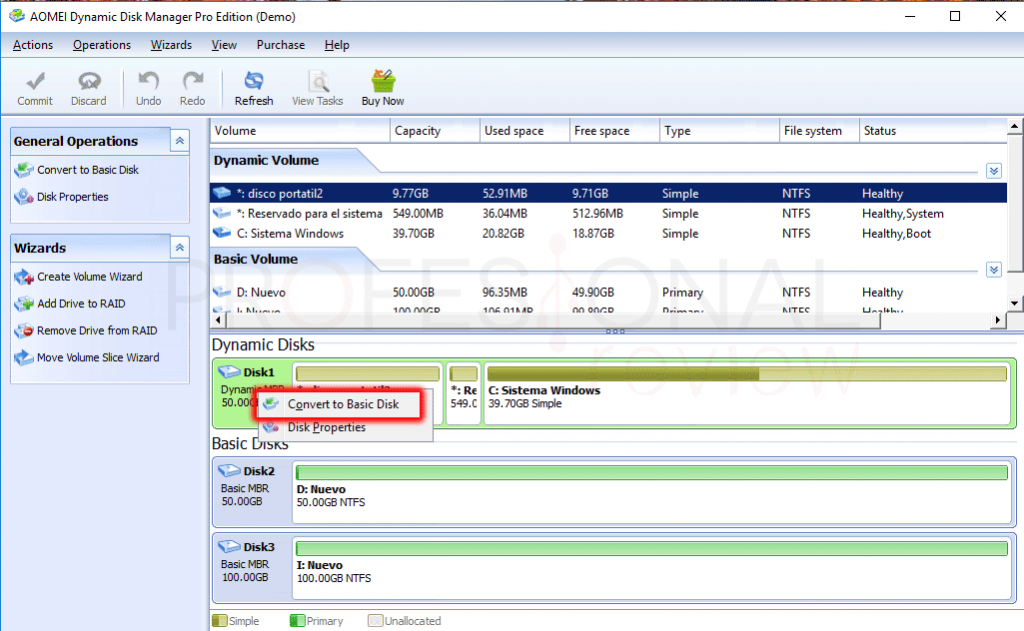Open the Operations menu
The width and height of the screenshot is (1024, 631).
tap(102, 45)
